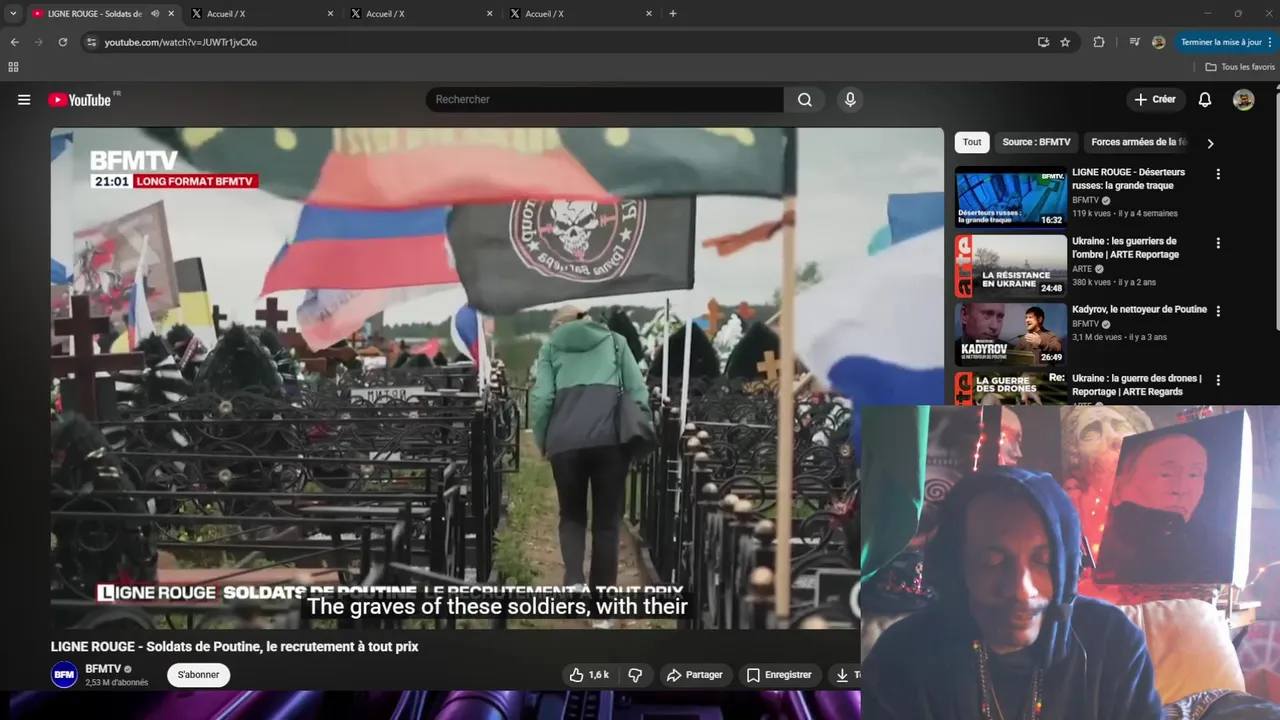Click the Créer button

point(1155,100)
